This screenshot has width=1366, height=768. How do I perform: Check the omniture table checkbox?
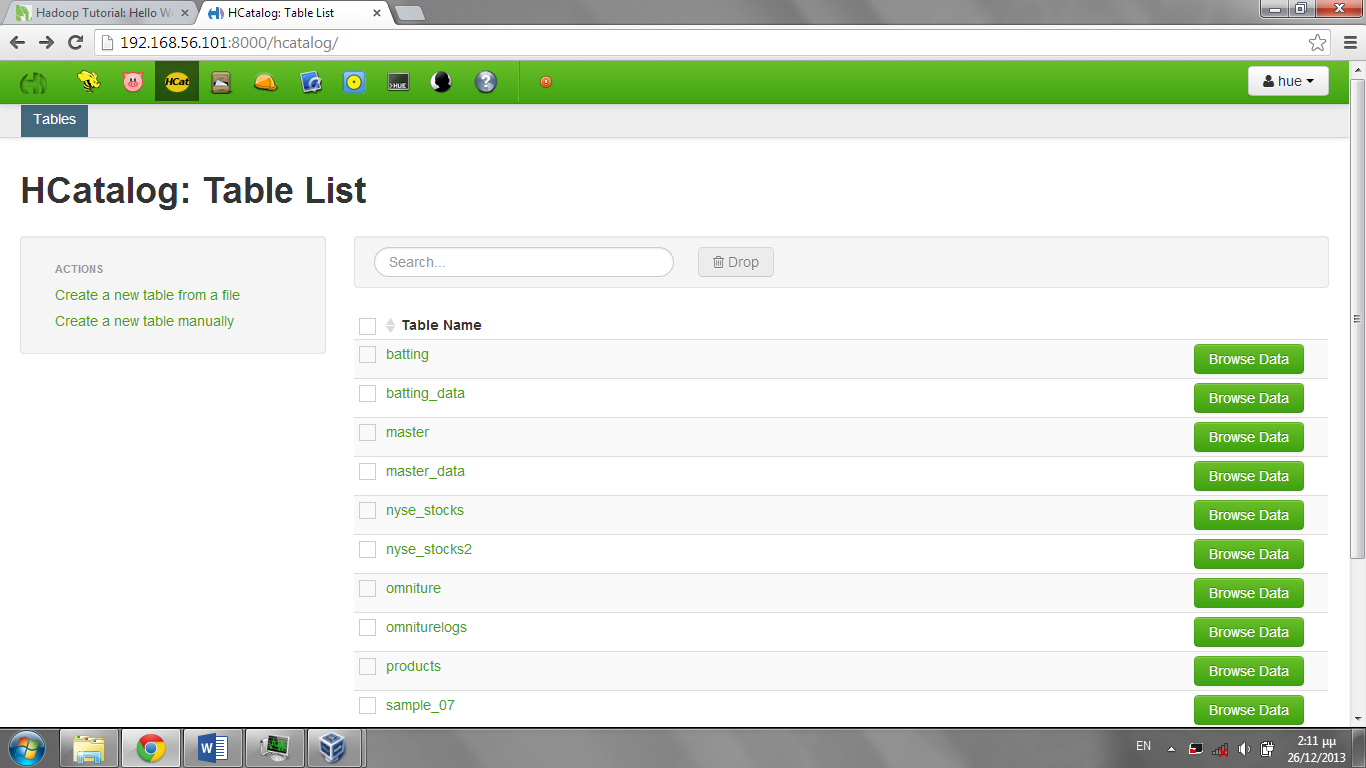click(x=367, y=588)
